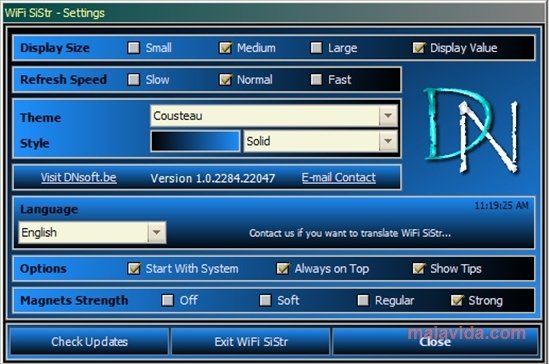Screen dimensions: 549x364
Task: Open the Visit DNsoft.be link
Action: click(78, 177)
